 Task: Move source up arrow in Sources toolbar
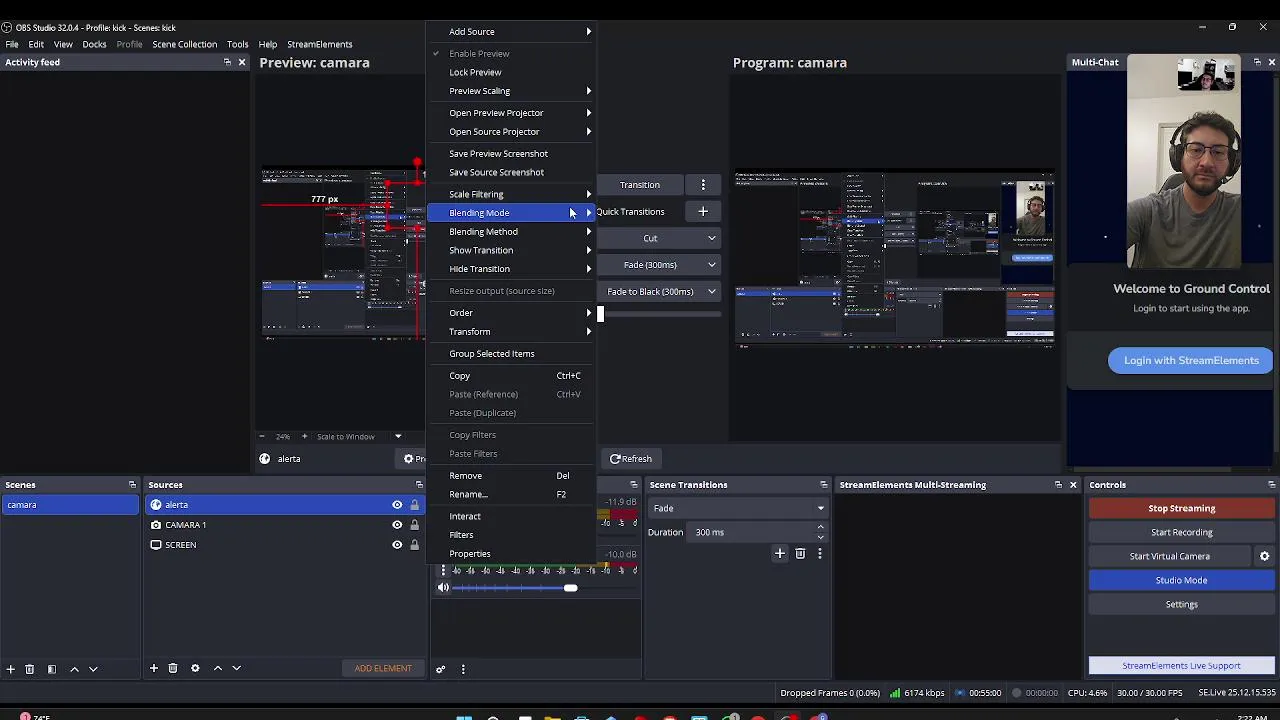click(x=217, y=668)
